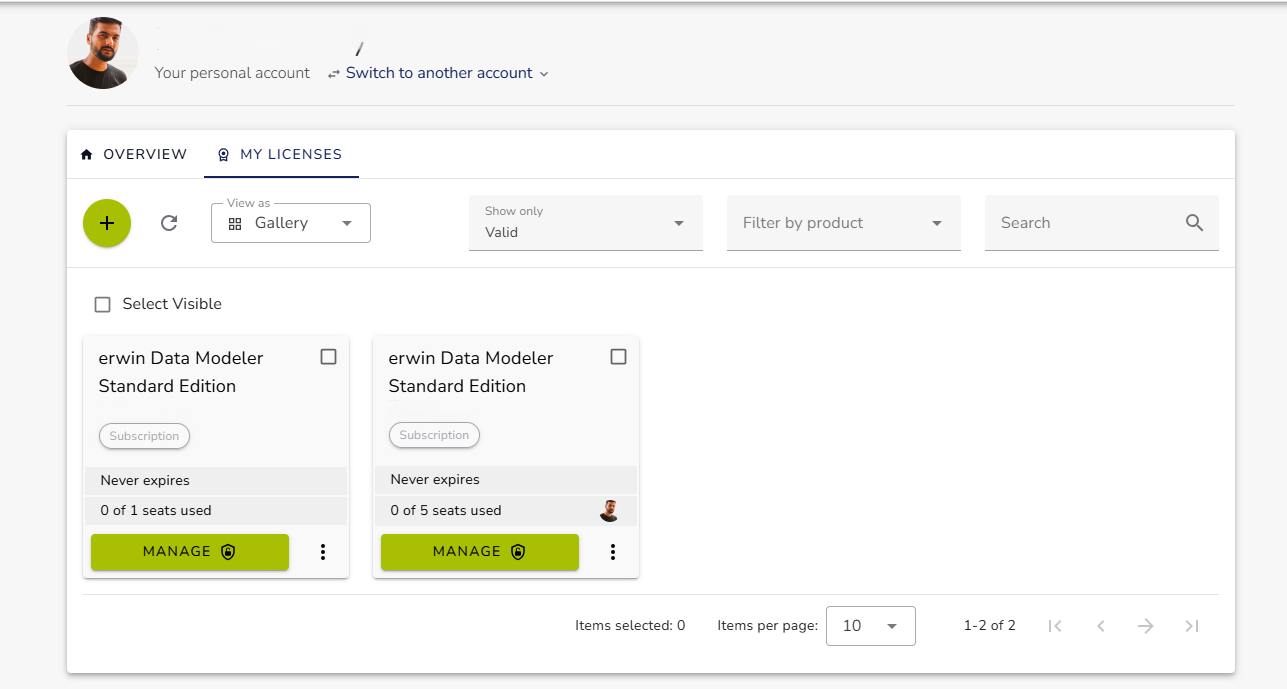The image size is (1287, 689).
Task: Click the '0 of 5 seats used' text
Action: click(446, 511)
